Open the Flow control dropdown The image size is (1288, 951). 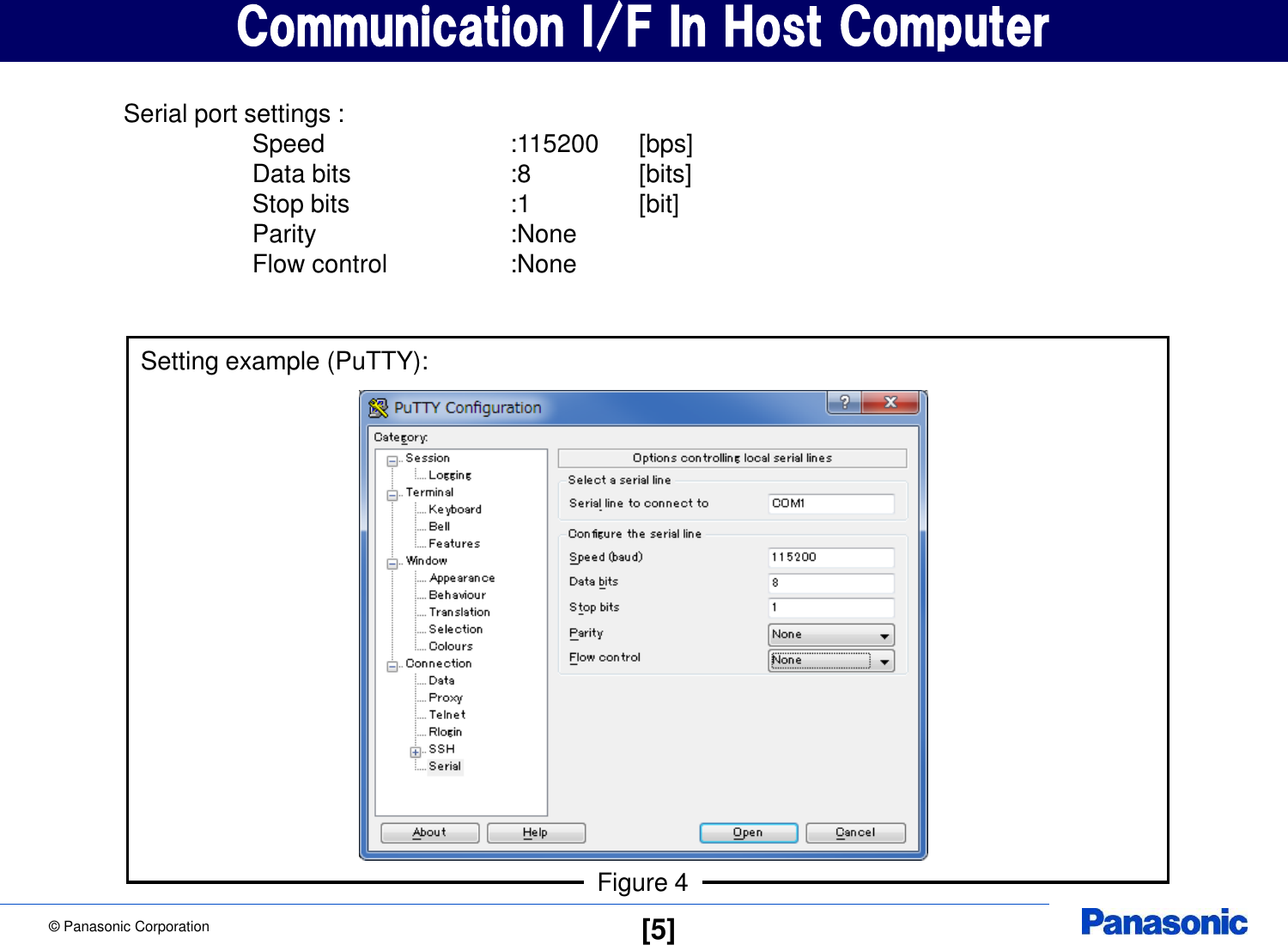(x=885, y=661)
